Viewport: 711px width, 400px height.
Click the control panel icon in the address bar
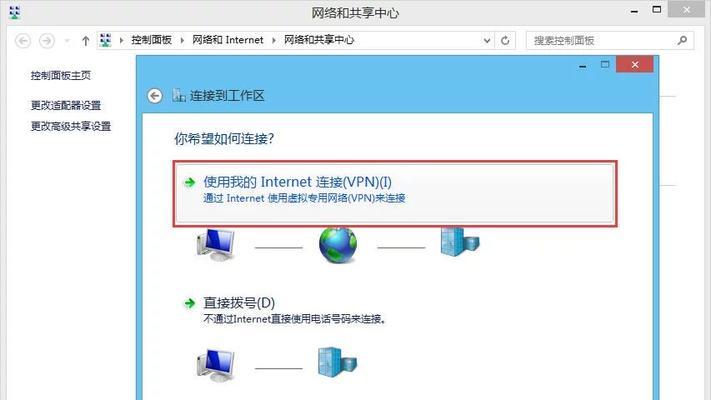tap(106, 40)
